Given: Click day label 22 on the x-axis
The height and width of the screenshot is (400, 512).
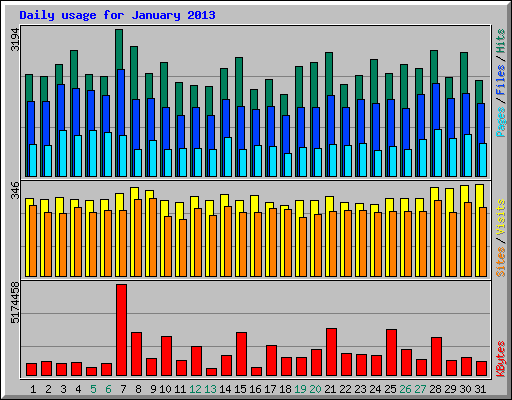Looking at the screenshot, I should click(345, 389).
